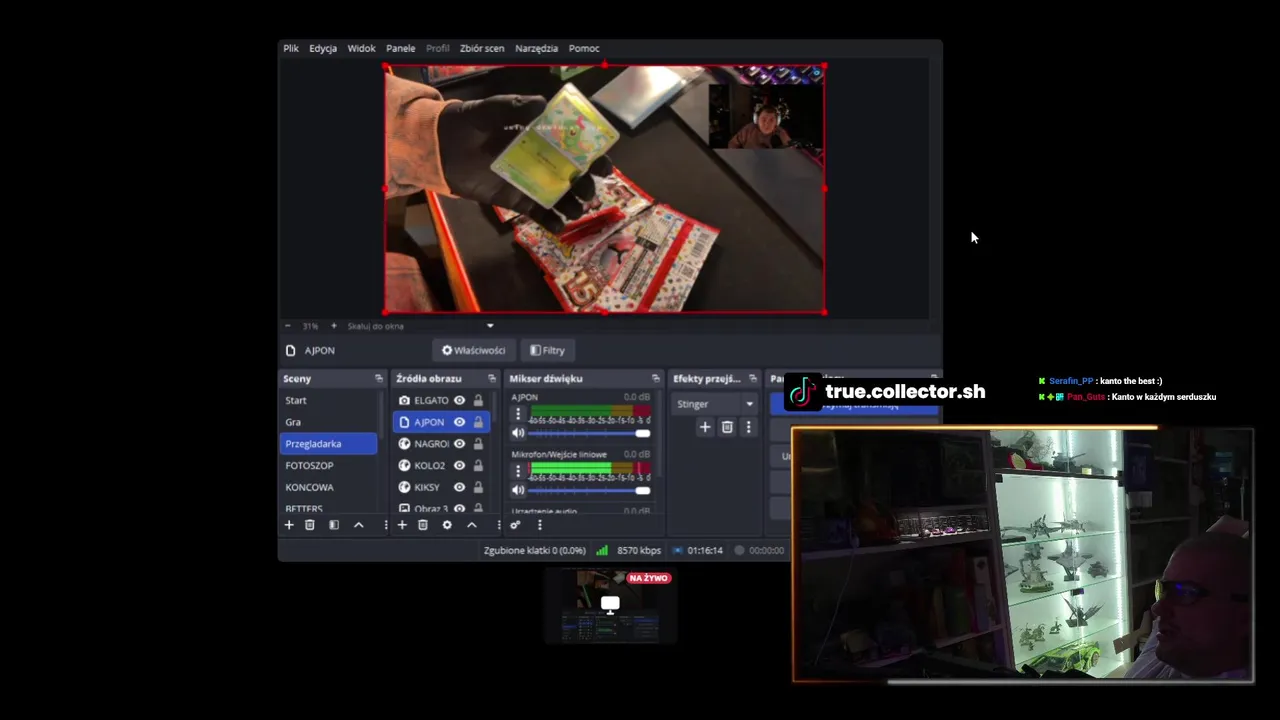Open source properties gear in Źródła toolbar
This screenshot has height=720, width=1280.
447,525
